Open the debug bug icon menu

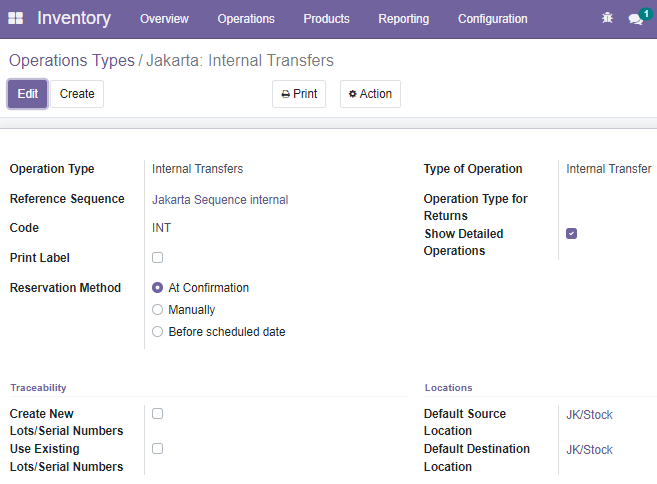point(607,18)
